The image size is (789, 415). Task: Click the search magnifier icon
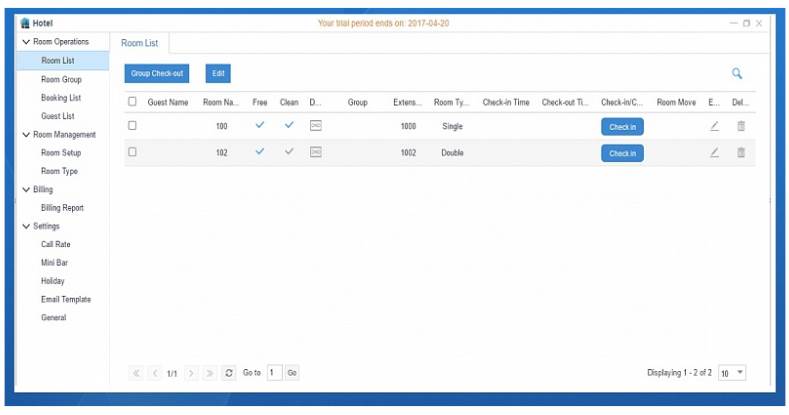[x=737, y=73]
